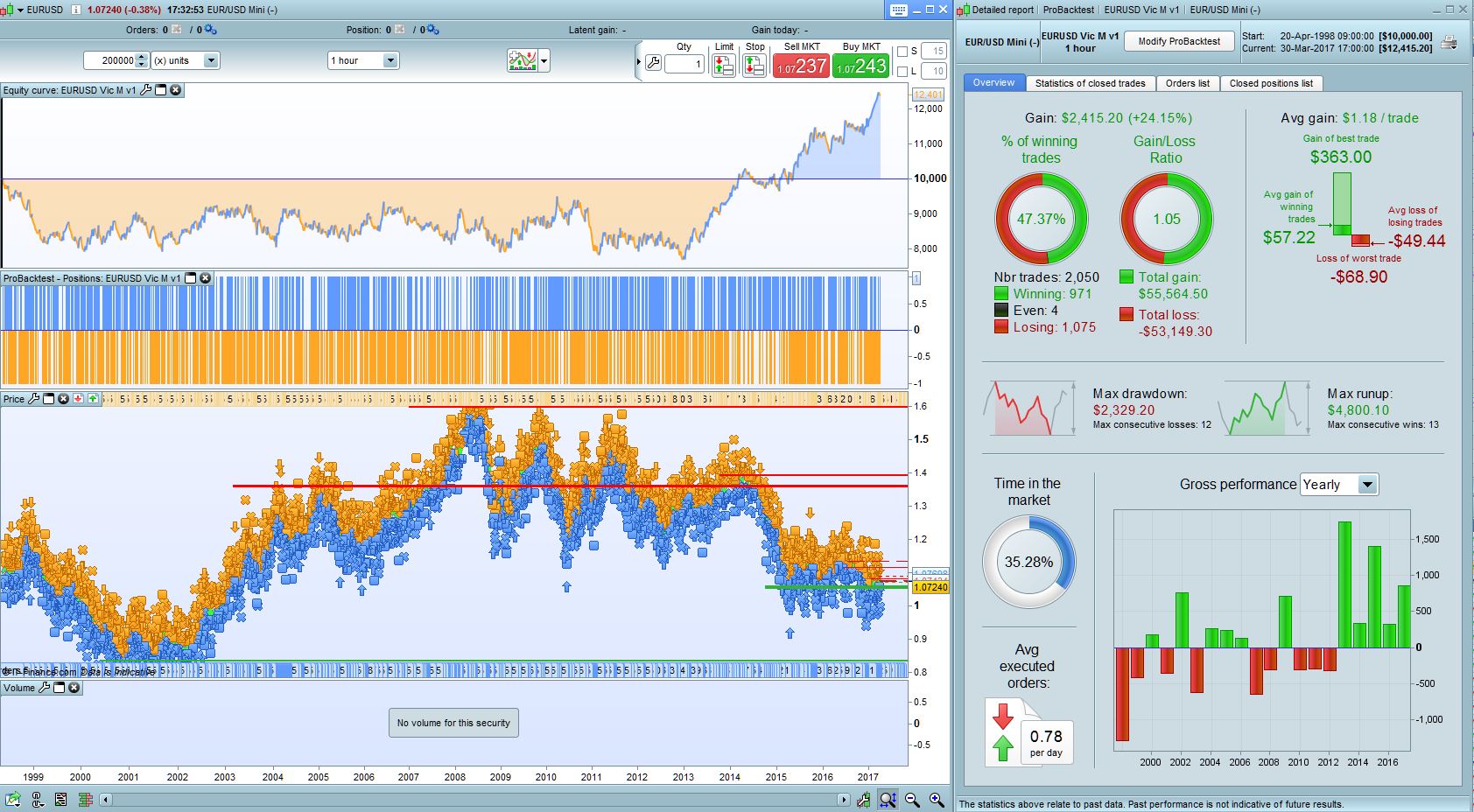This screenshot has height=812, width=1474.
Task: Open Price panel wrench settings
Action: (34, 399)
